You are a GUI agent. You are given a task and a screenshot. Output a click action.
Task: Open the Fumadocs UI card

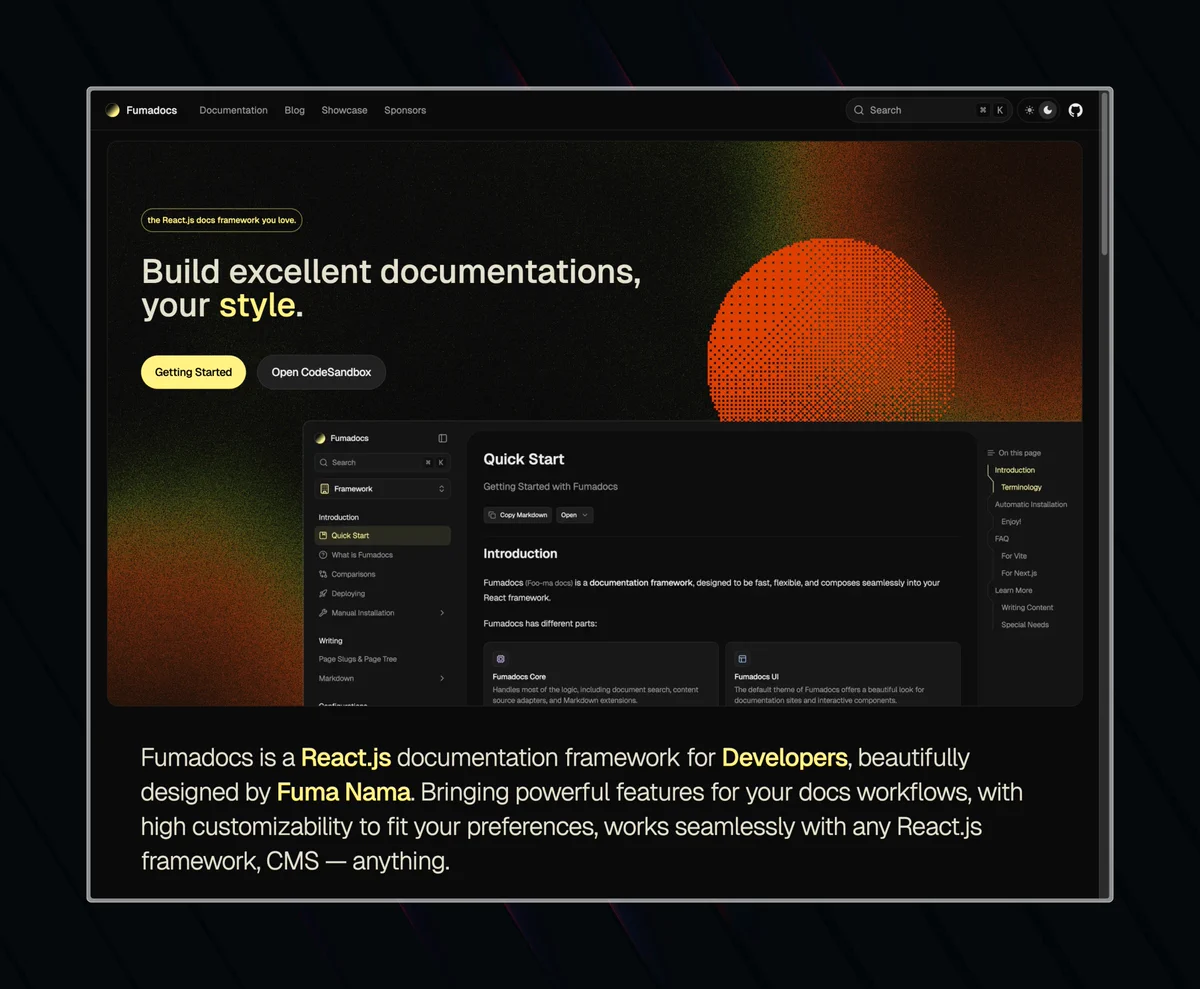[x=843, y=675]
